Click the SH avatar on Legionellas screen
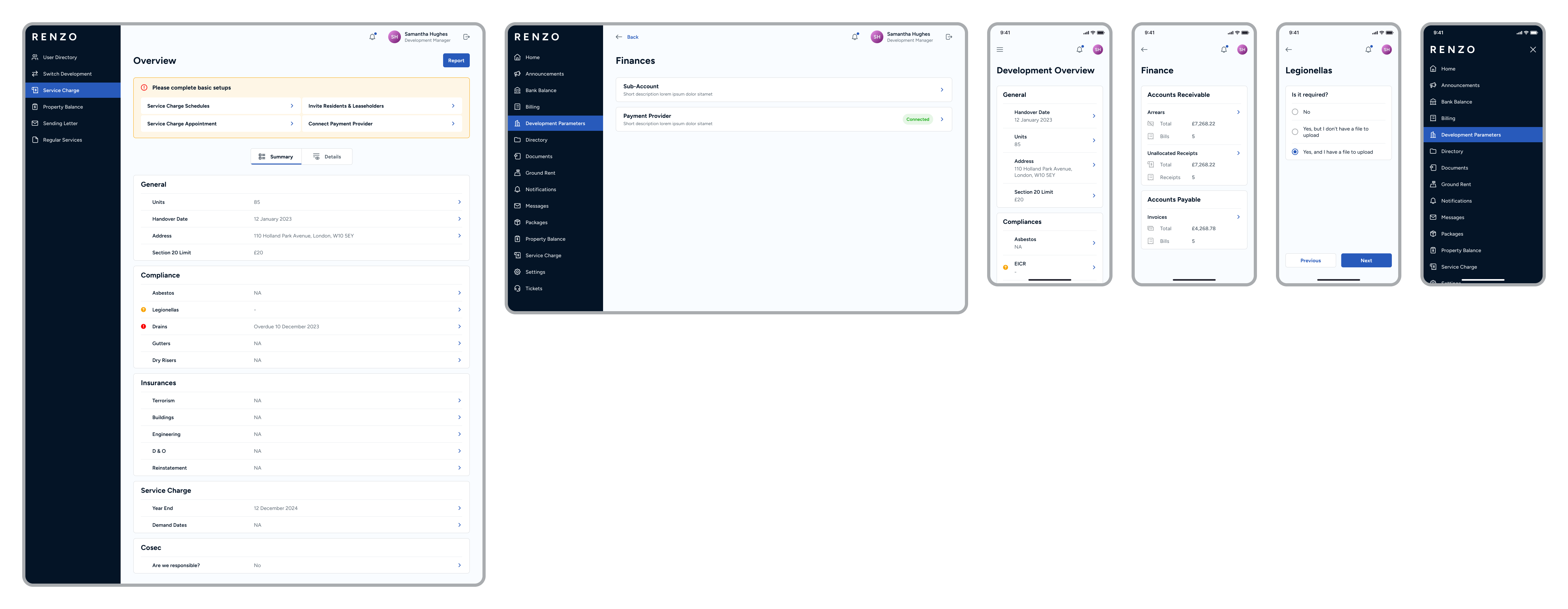 (1386, 50)
